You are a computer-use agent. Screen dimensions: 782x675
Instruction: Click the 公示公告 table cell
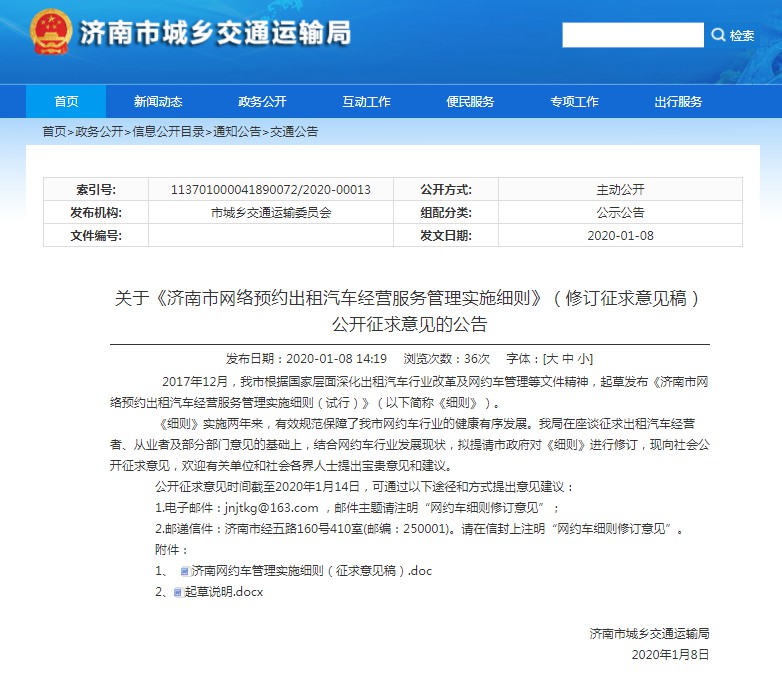(x=620, y=213)
